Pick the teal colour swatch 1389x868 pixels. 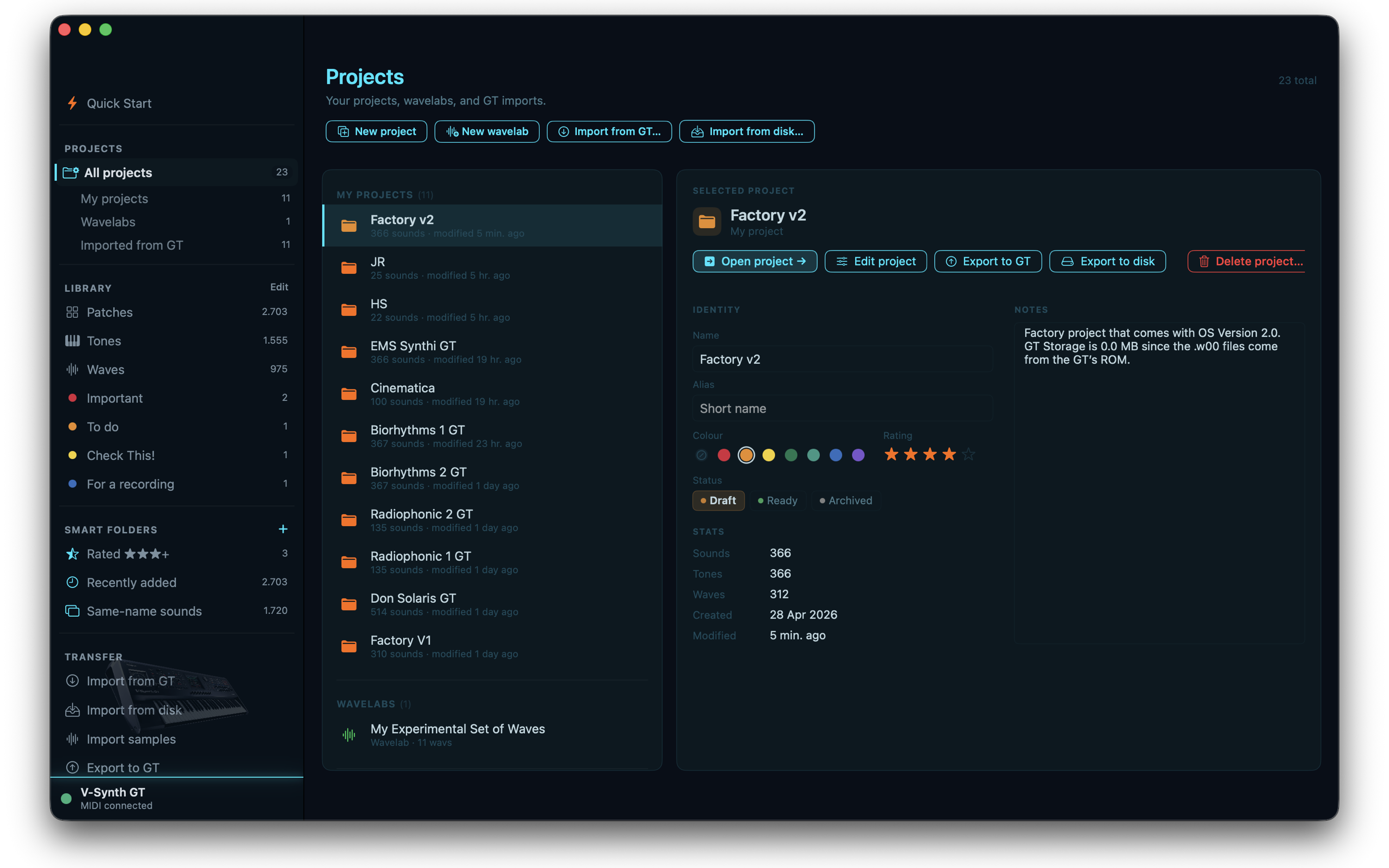813,455
